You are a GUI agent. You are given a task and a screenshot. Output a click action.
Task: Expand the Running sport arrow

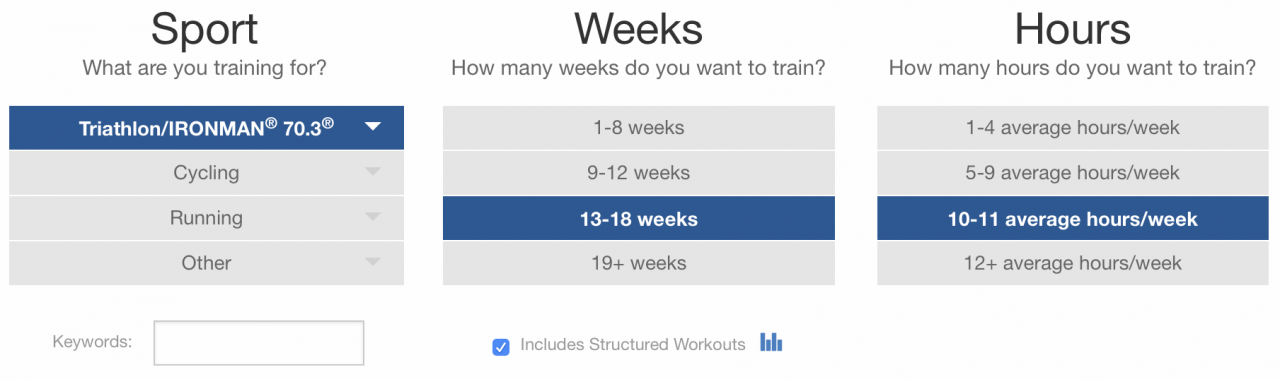pos(373,217)
